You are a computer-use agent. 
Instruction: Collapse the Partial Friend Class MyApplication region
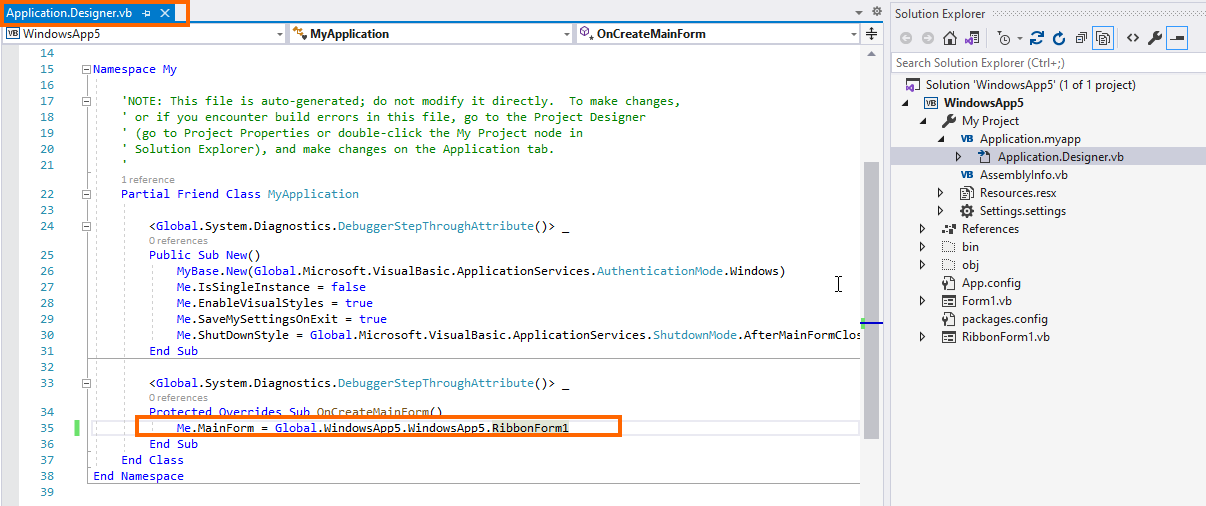(x=86, y=194)
